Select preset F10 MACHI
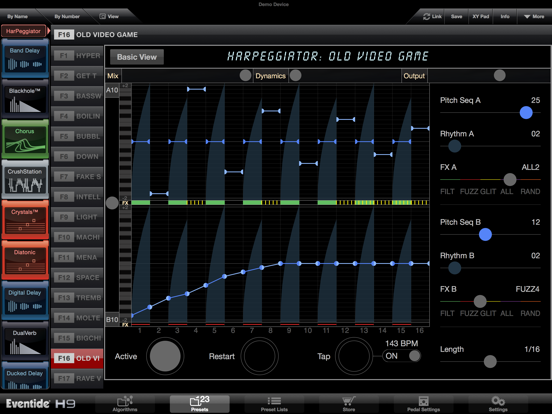 pos(77,237)
